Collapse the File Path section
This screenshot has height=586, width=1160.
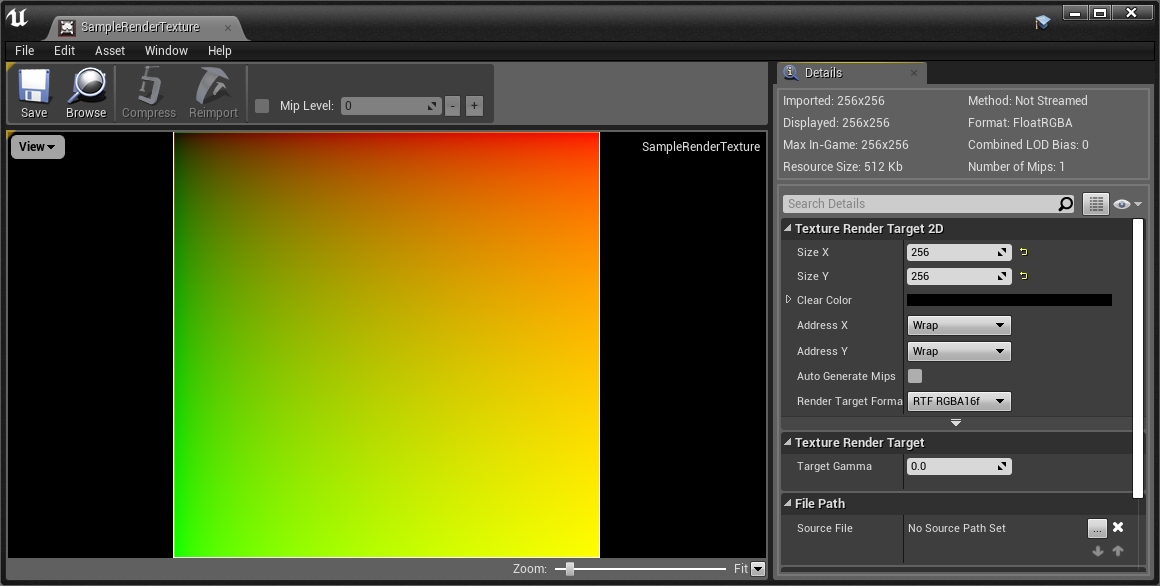tap(788, 503)
